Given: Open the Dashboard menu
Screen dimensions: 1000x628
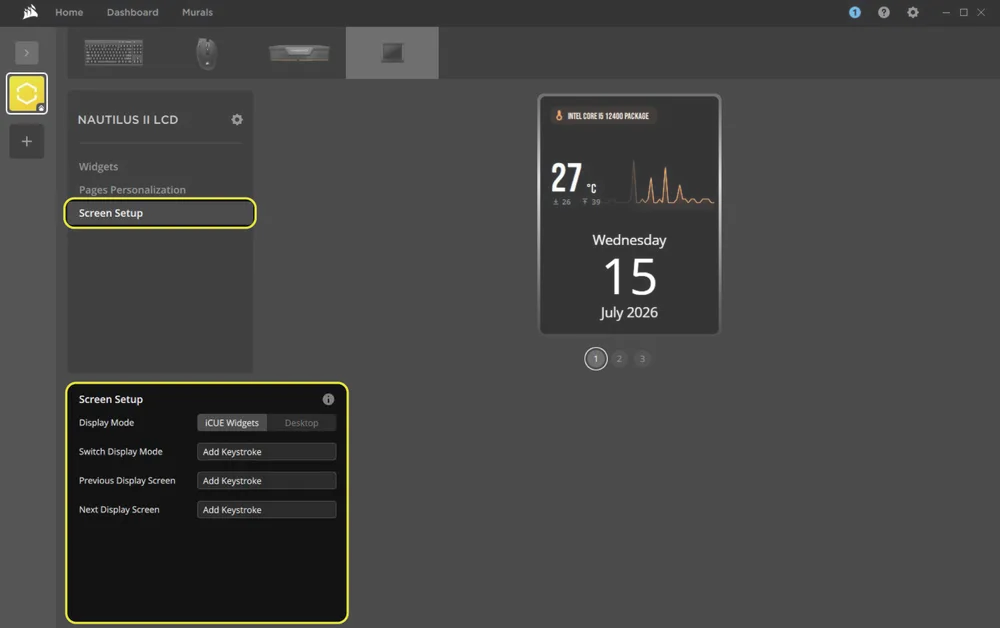Looking at the screenshot, I should tap(133, 12).
